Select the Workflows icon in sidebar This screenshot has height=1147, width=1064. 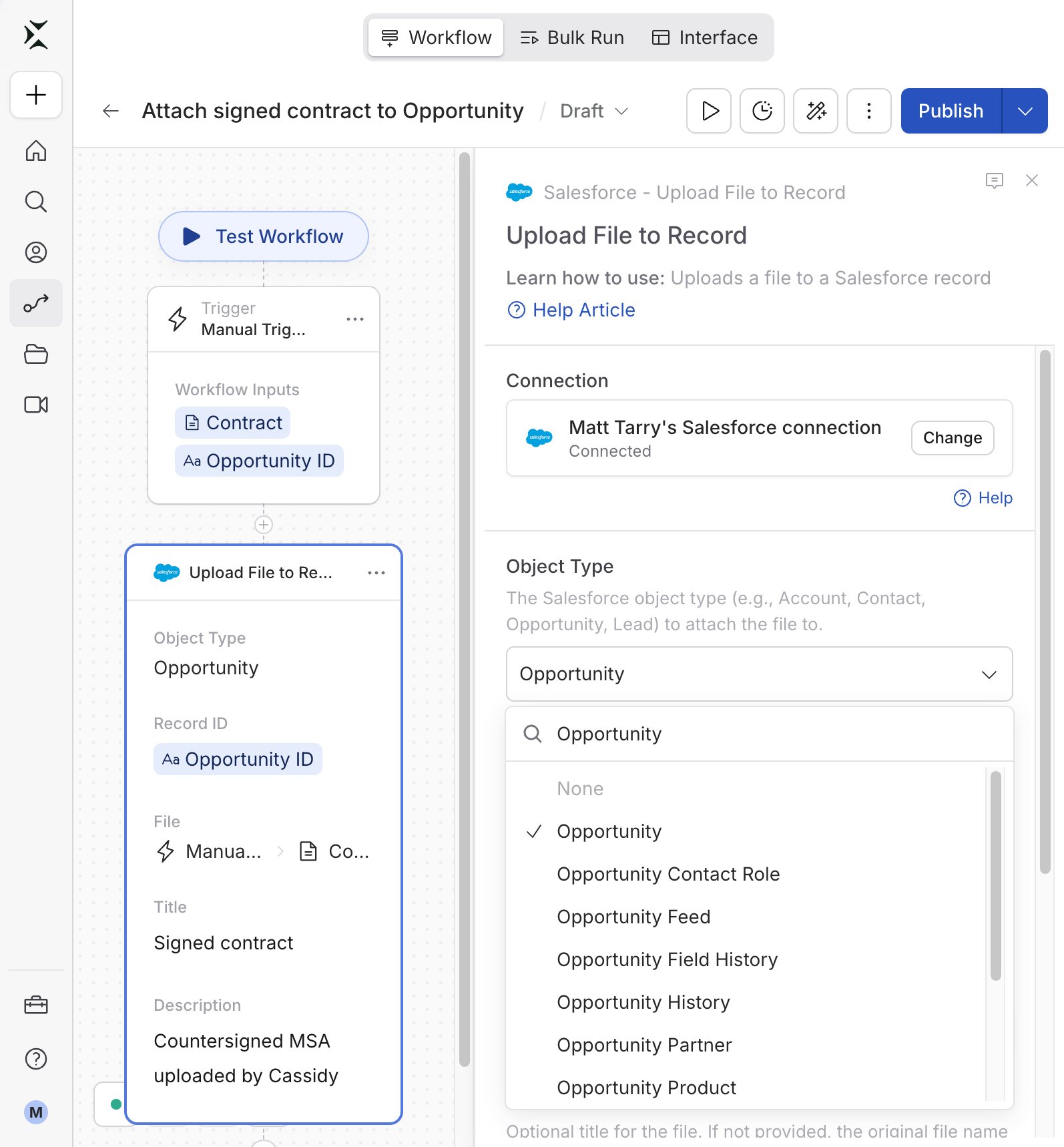(x=36, y=303)
